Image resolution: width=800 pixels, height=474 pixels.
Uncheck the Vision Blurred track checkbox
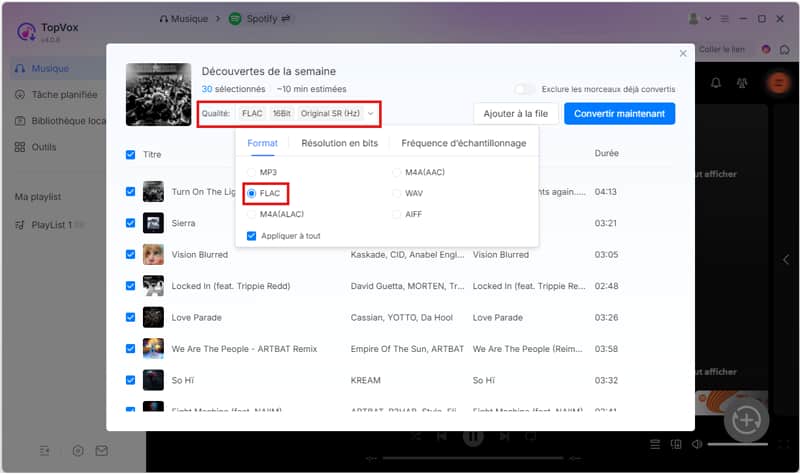pos(131,255)
